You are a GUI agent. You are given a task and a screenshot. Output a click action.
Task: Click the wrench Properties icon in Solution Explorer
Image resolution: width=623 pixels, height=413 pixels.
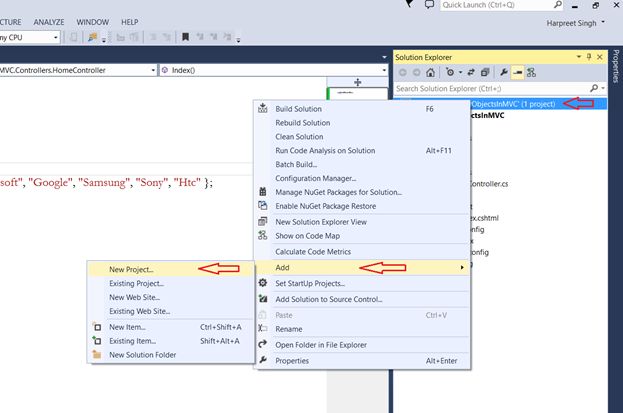click(x=504, y=72)
